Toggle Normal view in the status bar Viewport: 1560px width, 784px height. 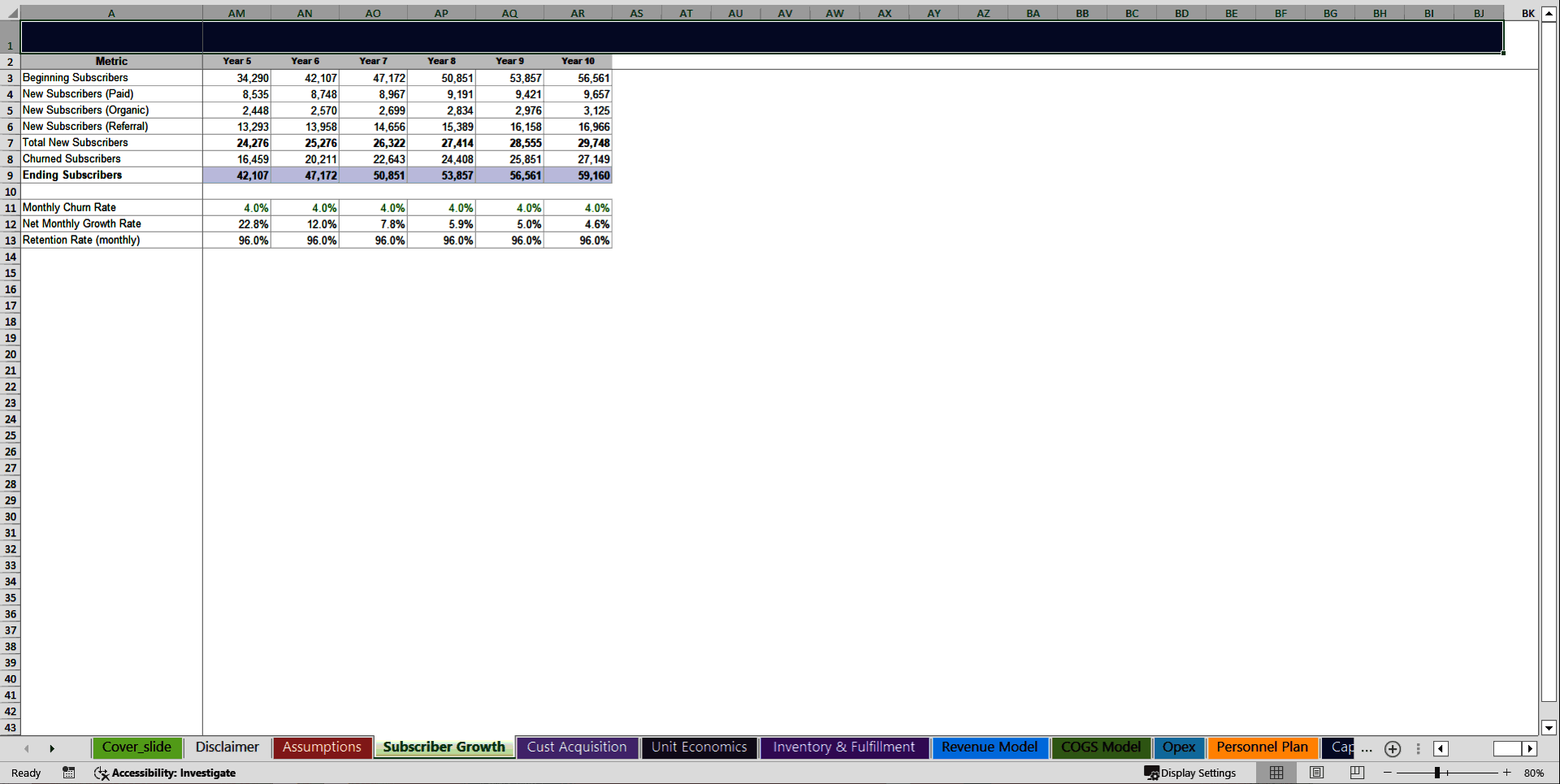1276,773
